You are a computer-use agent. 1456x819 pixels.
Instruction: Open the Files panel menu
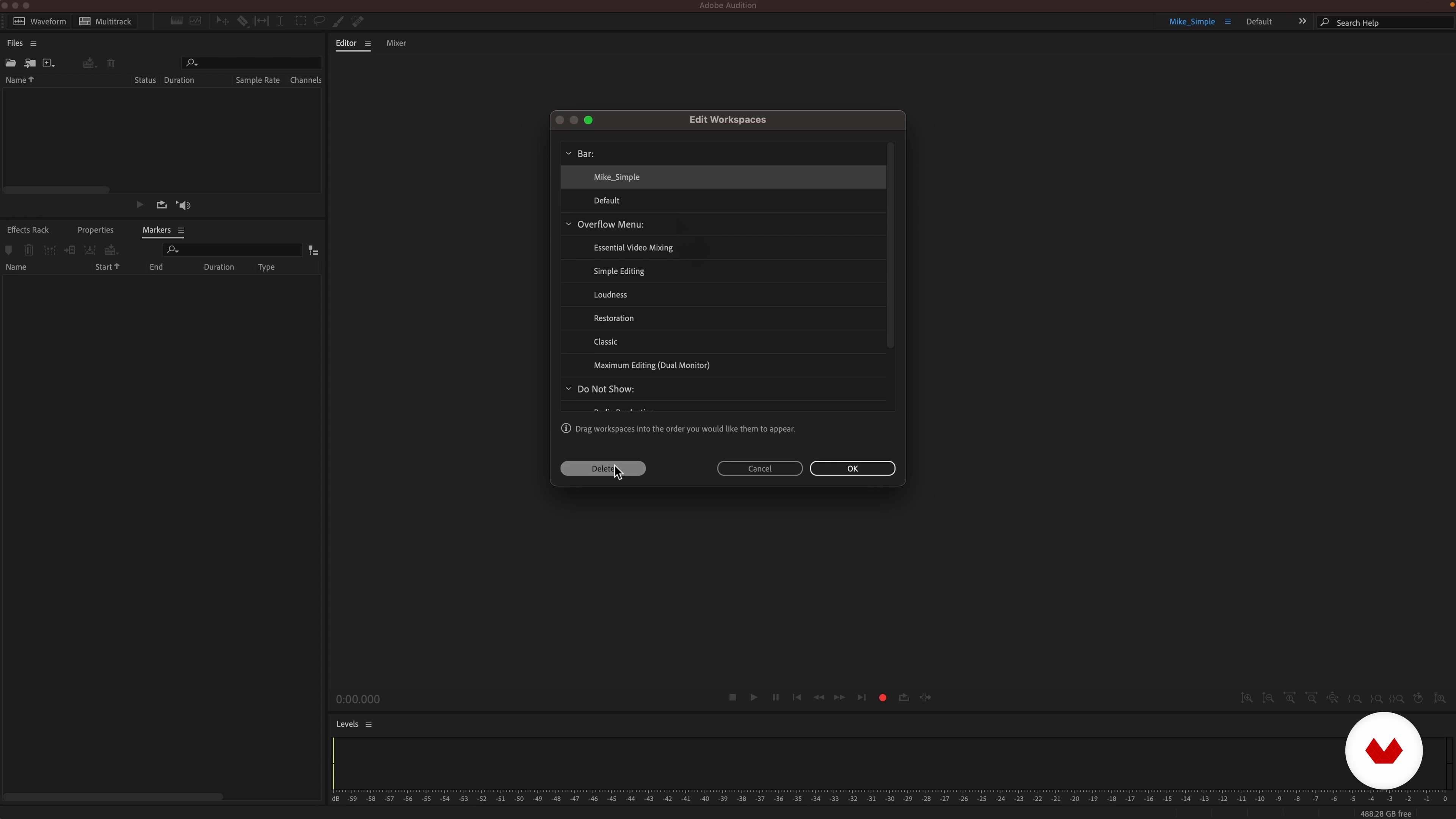coord(33,43)
